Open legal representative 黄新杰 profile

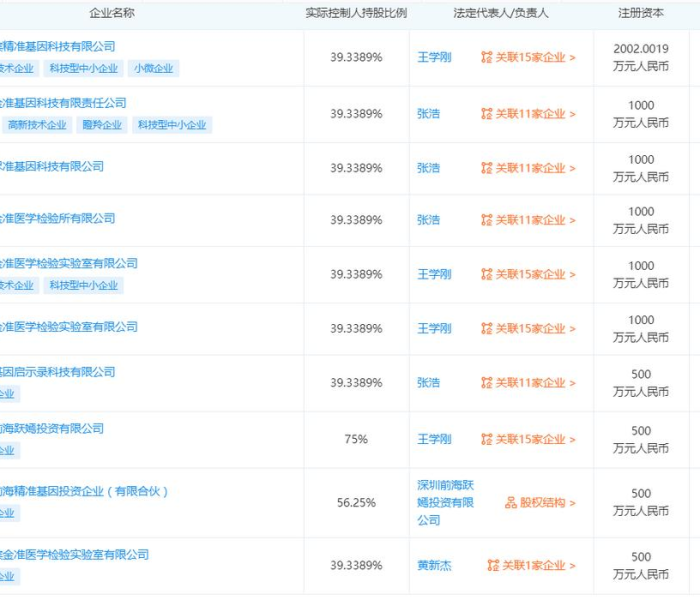point(434,566)
